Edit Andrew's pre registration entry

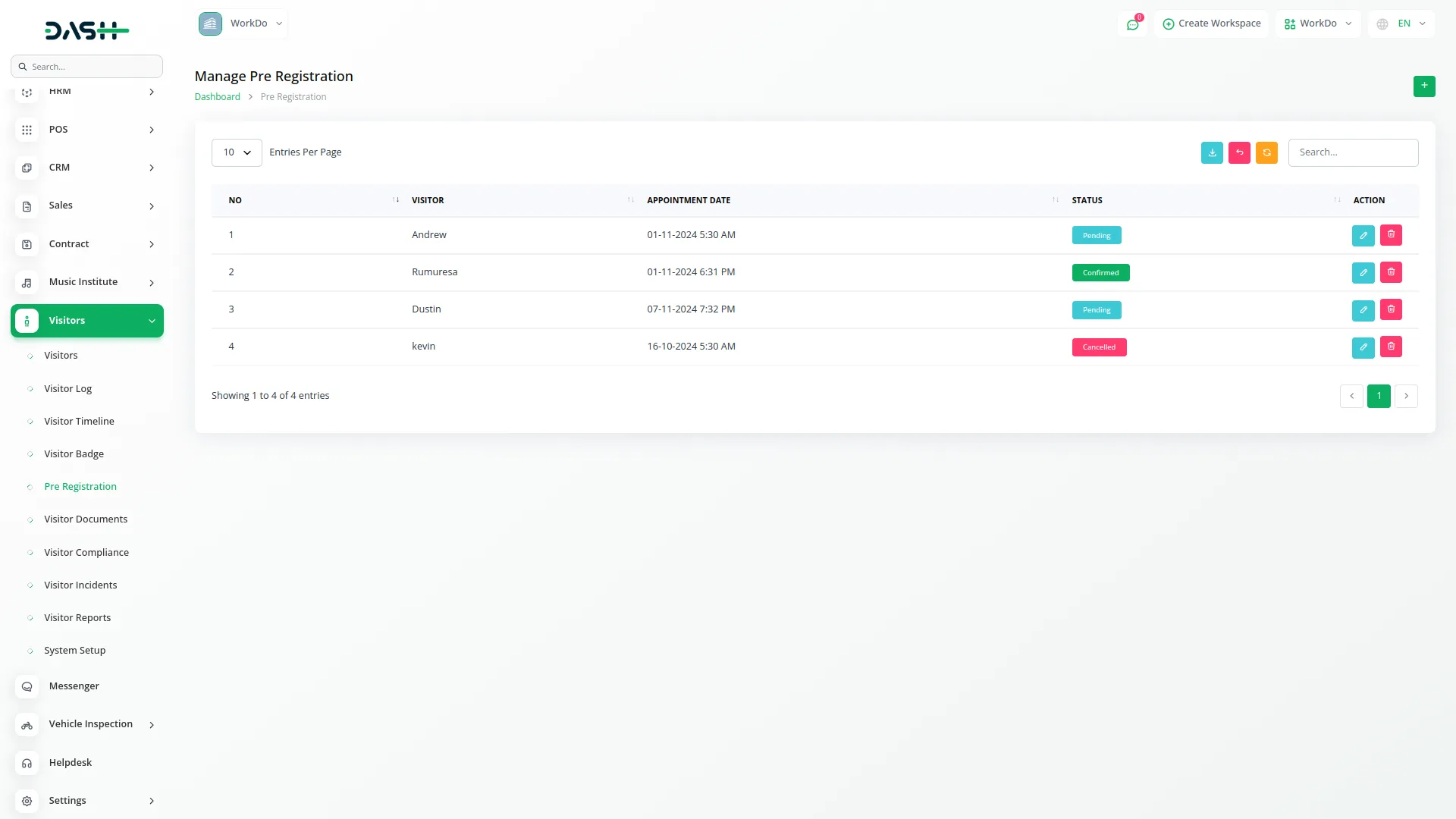point(1363,235)
